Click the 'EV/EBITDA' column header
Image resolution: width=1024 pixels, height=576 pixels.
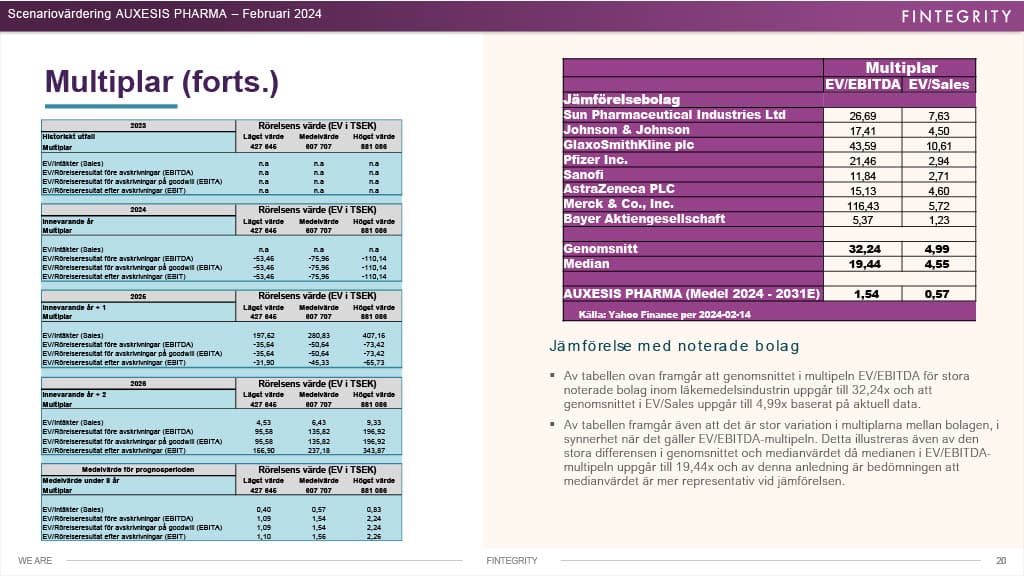pos(863,84)
